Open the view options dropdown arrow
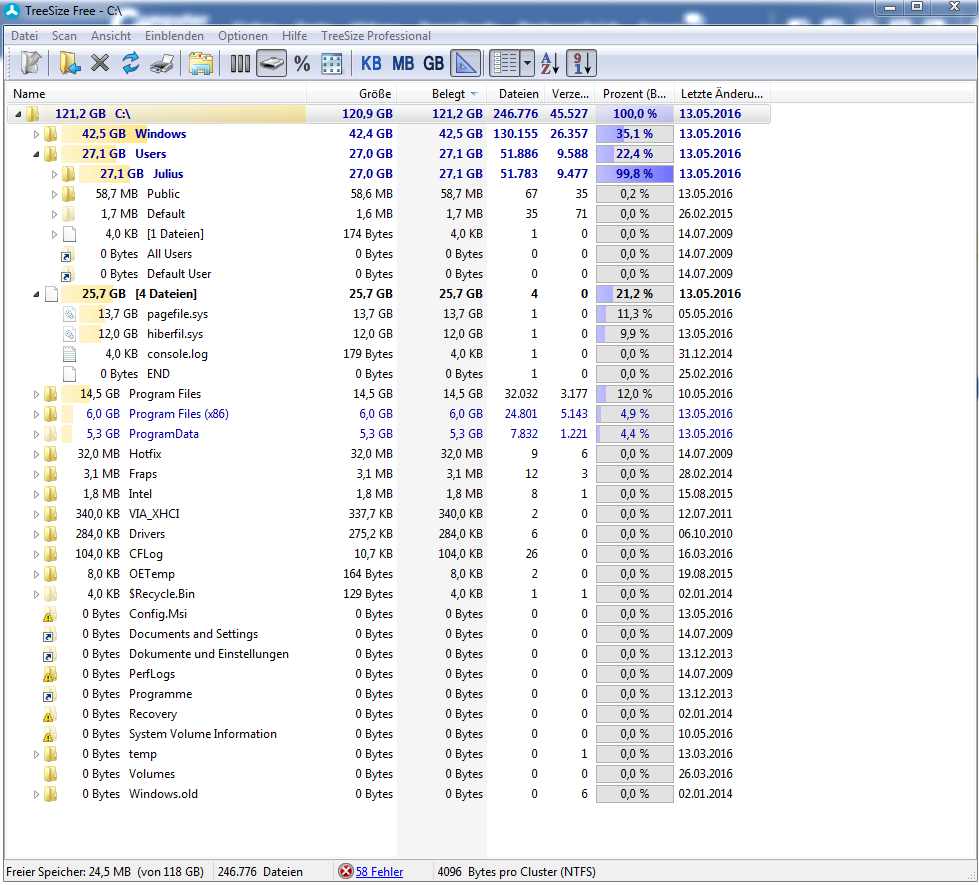Image resolution: width=979 pixels, height=885 pixels. [x=528, y=64]
